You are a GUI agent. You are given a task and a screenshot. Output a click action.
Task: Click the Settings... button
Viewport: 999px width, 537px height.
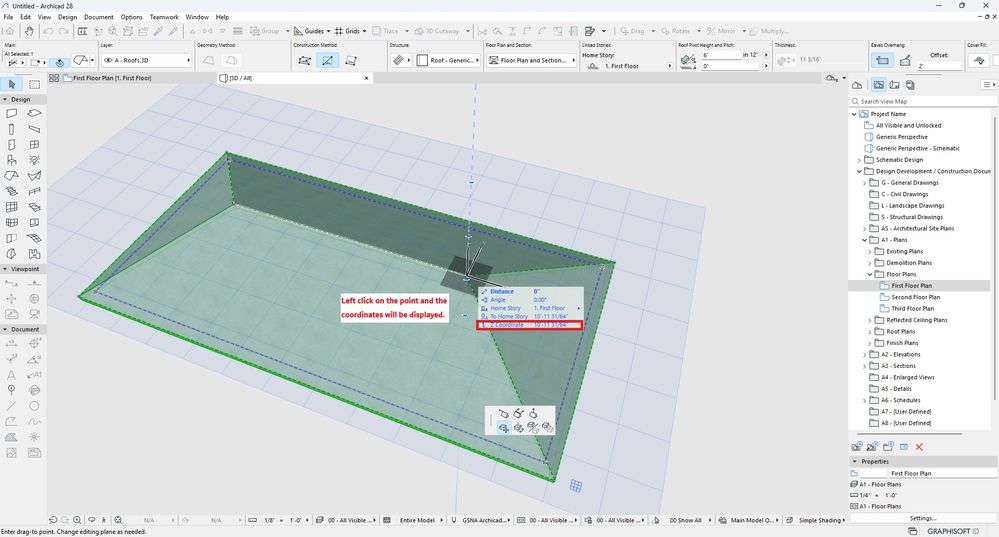922,518
